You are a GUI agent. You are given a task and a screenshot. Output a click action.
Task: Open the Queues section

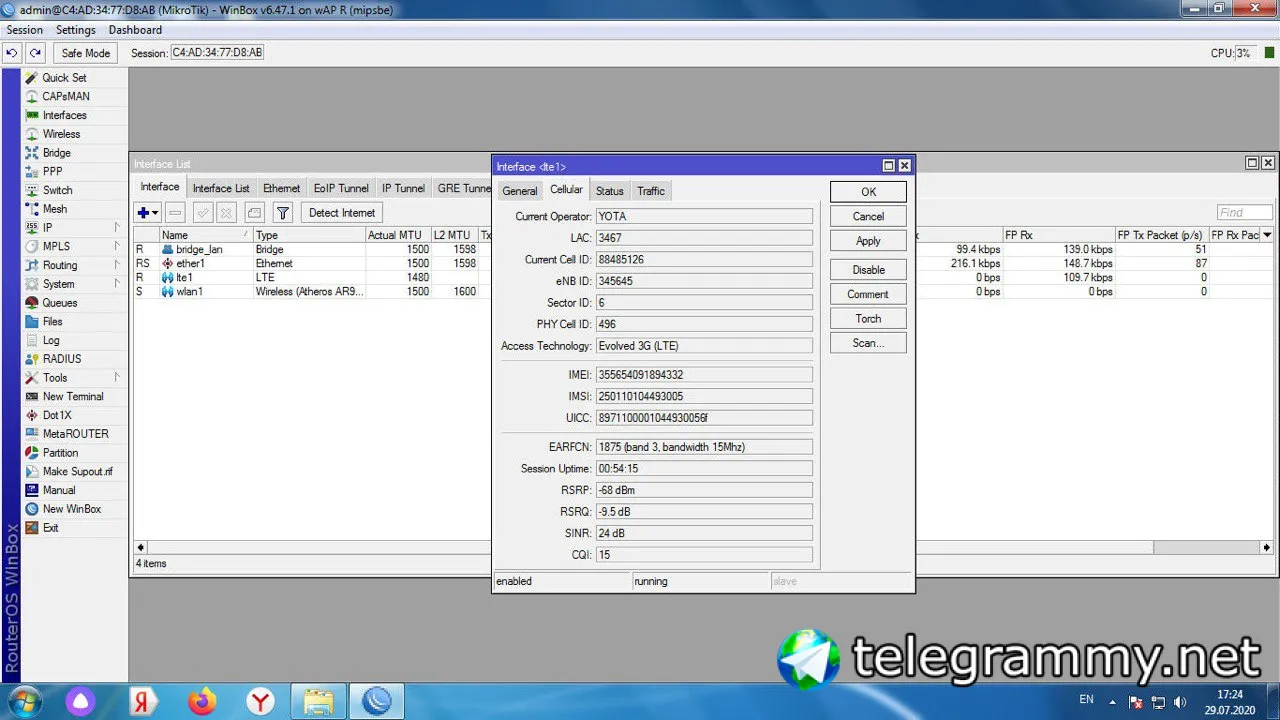[x=59, y=303]
